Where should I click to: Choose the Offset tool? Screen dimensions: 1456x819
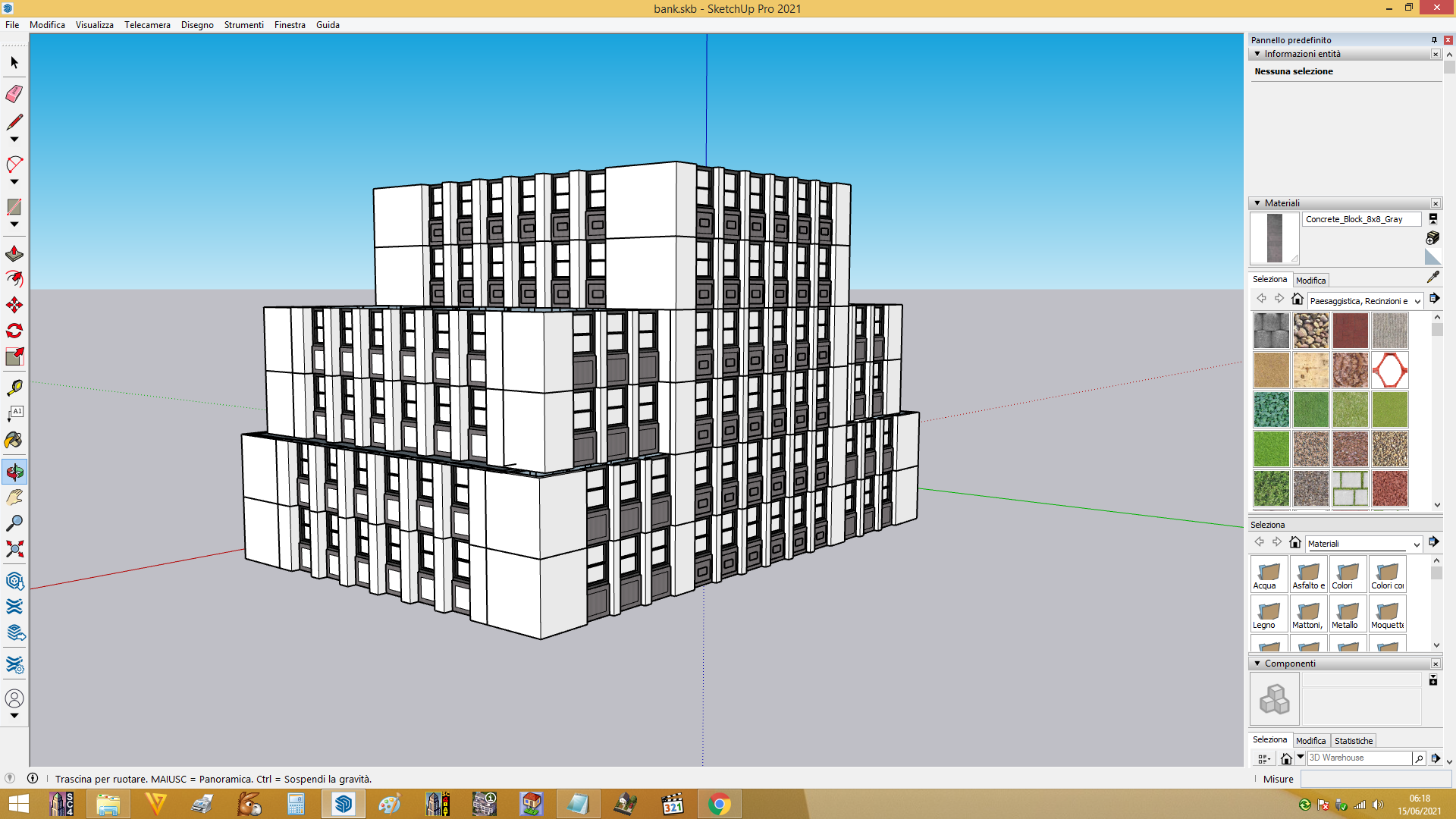click(14, 279)
